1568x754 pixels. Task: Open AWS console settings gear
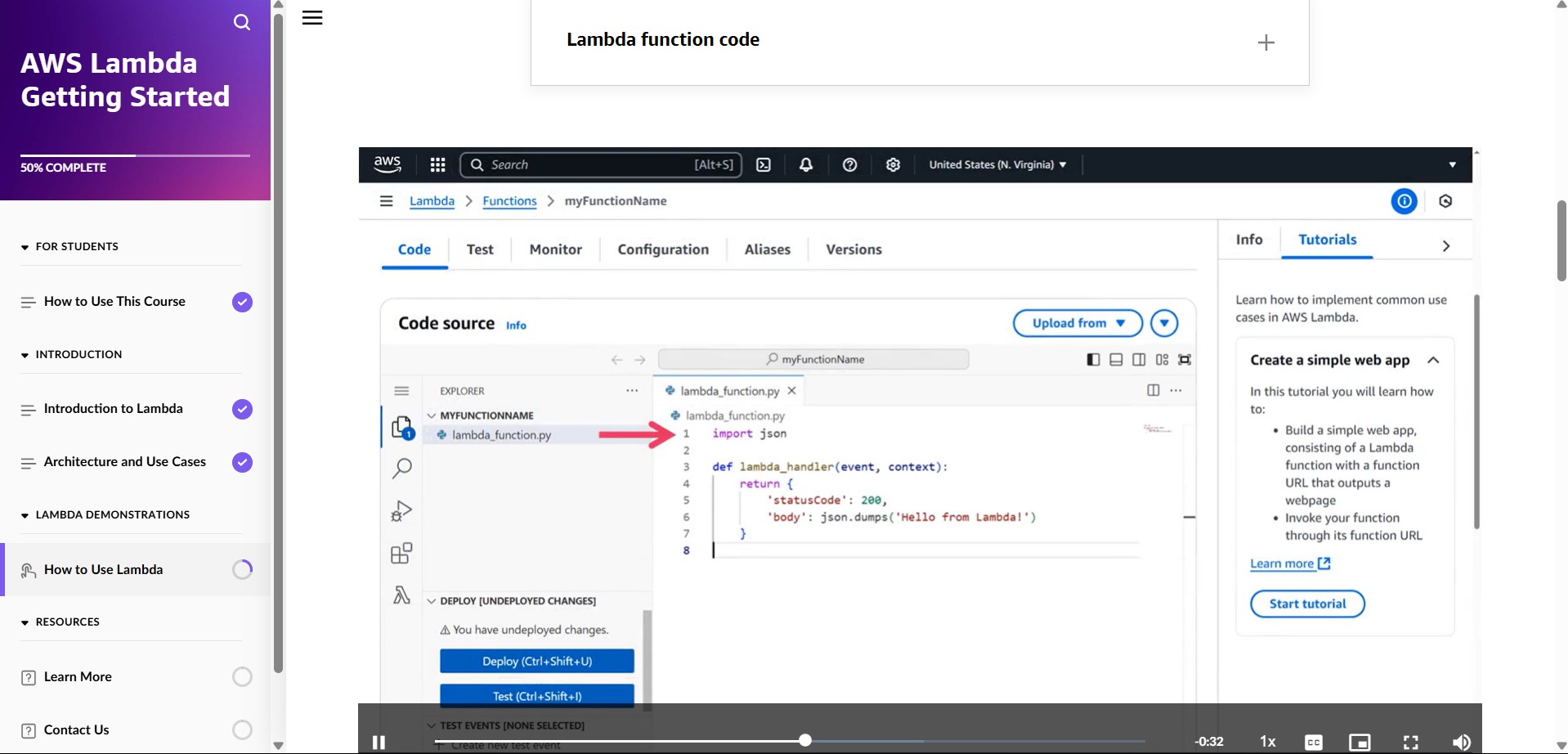[893, 165]
